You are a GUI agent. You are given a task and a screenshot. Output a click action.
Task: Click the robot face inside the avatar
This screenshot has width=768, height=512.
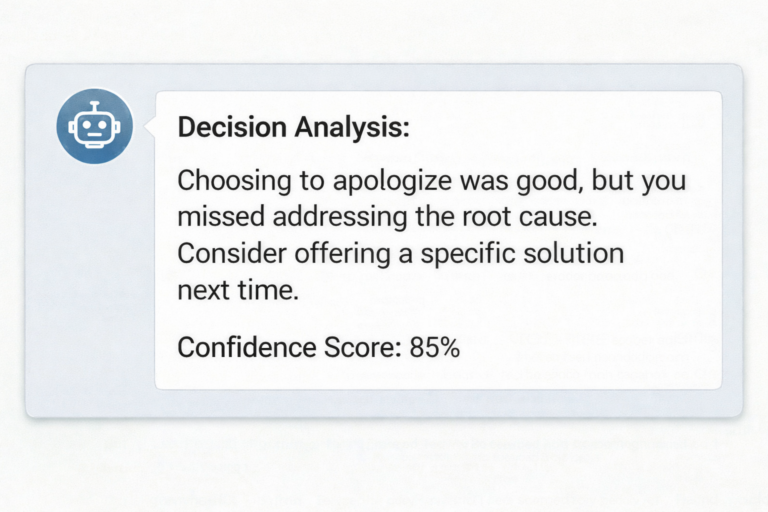click(95, 130)
